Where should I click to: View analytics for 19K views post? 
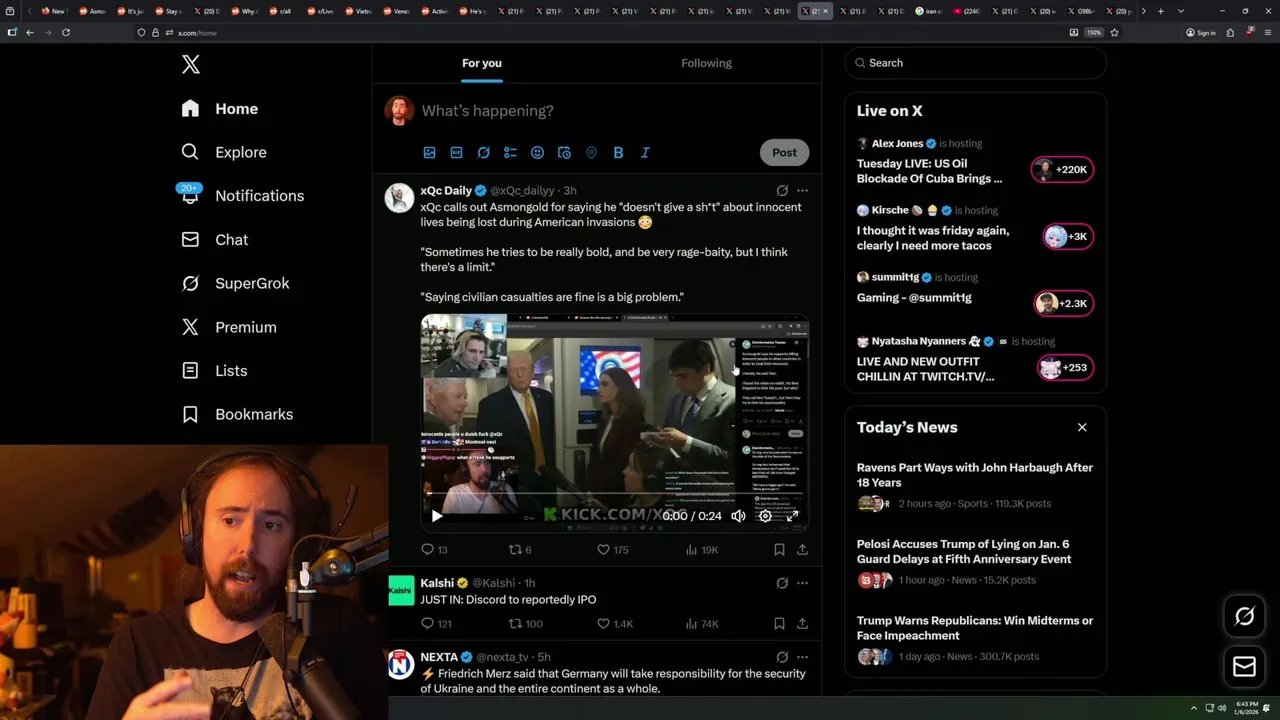coord(702,549)
